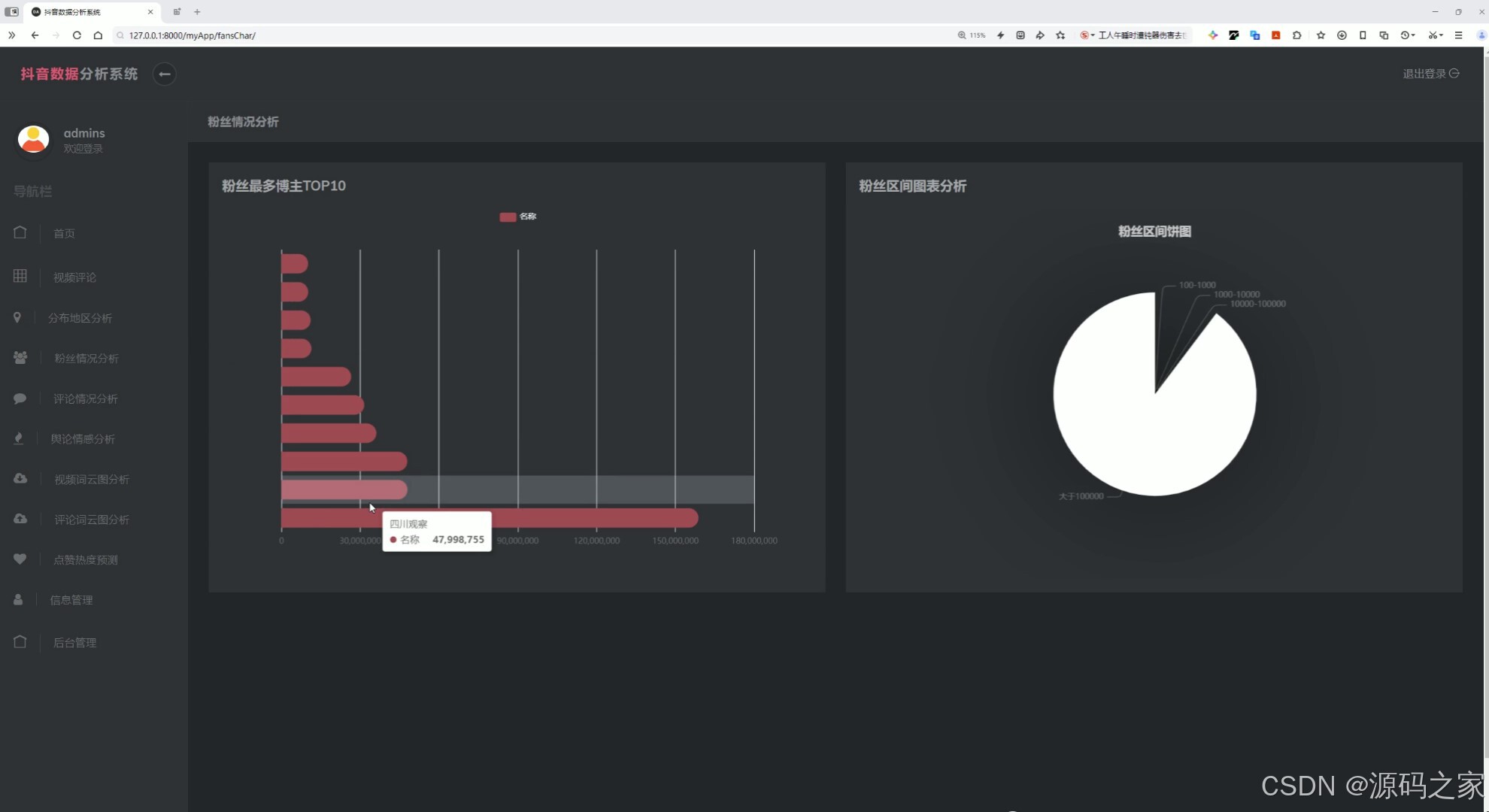Click the 点赞热度预测 heart icon
This screenshot has height=812, width=1489.
click(20, 559)
